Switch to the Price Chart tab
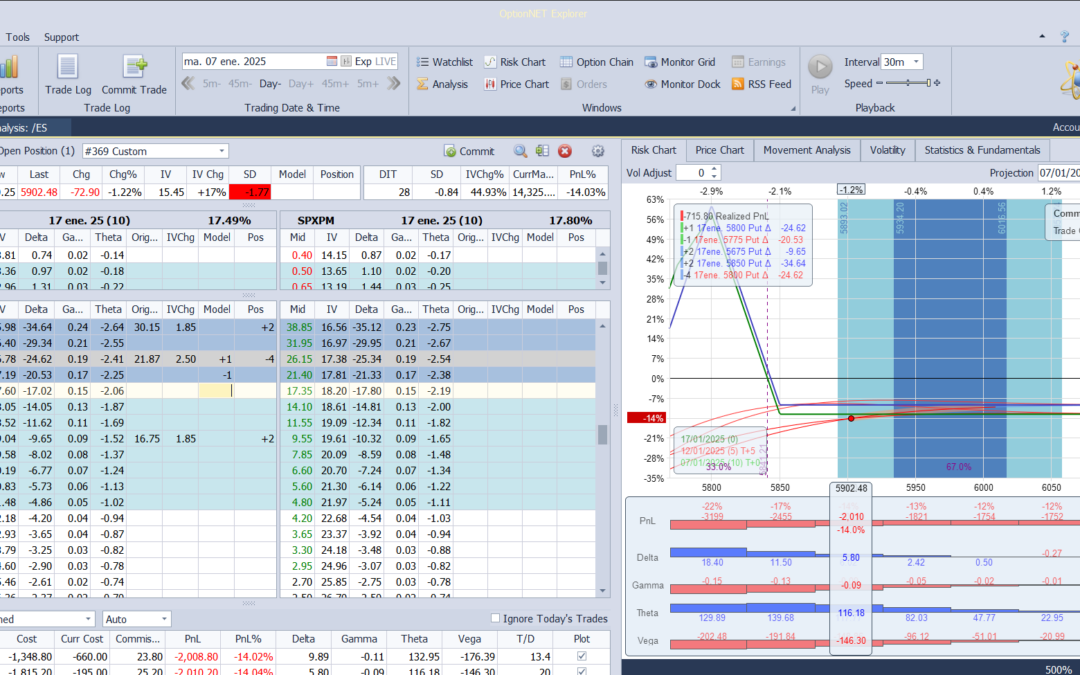Viewport: 1080px width, 675px height. pos(719,150)
